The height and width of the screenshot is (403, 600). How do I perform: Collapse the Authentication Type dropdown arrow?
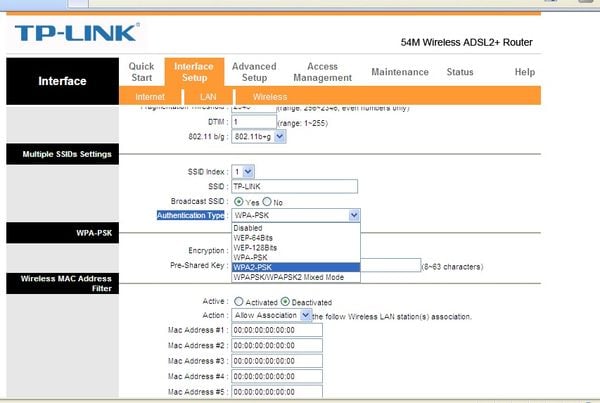click(354, 215)
